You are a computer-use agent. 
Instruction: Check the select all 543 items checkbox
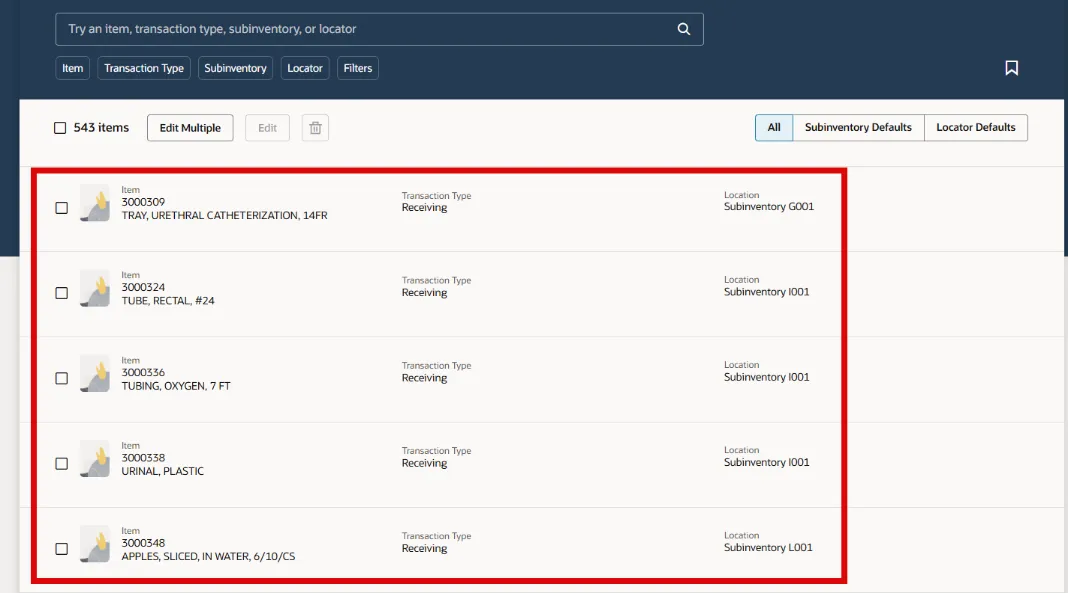click(60, 128)
